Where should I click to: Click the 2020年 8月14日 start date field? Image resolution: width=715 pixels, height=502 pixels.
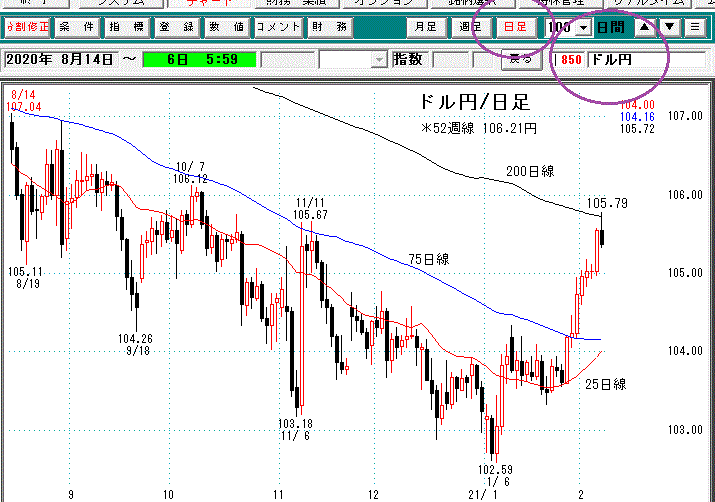click(x=60, y=60)
